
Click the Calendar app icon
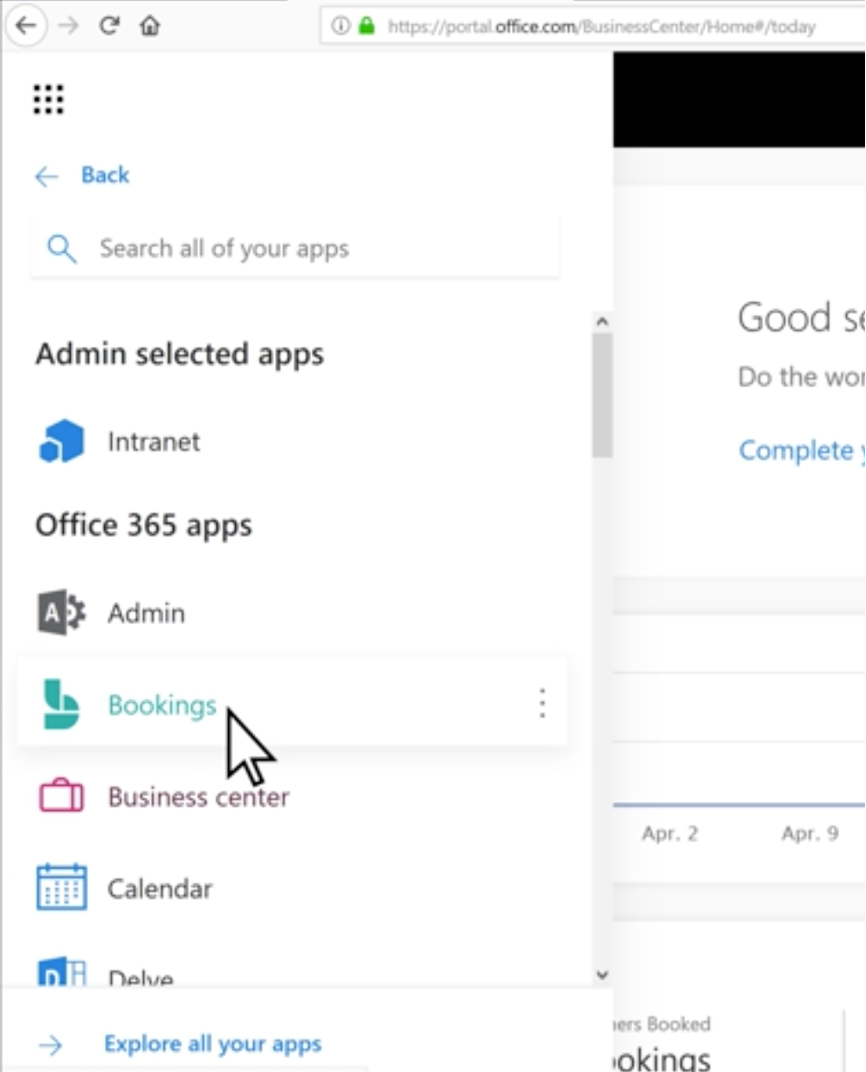[x=62, y=887]
